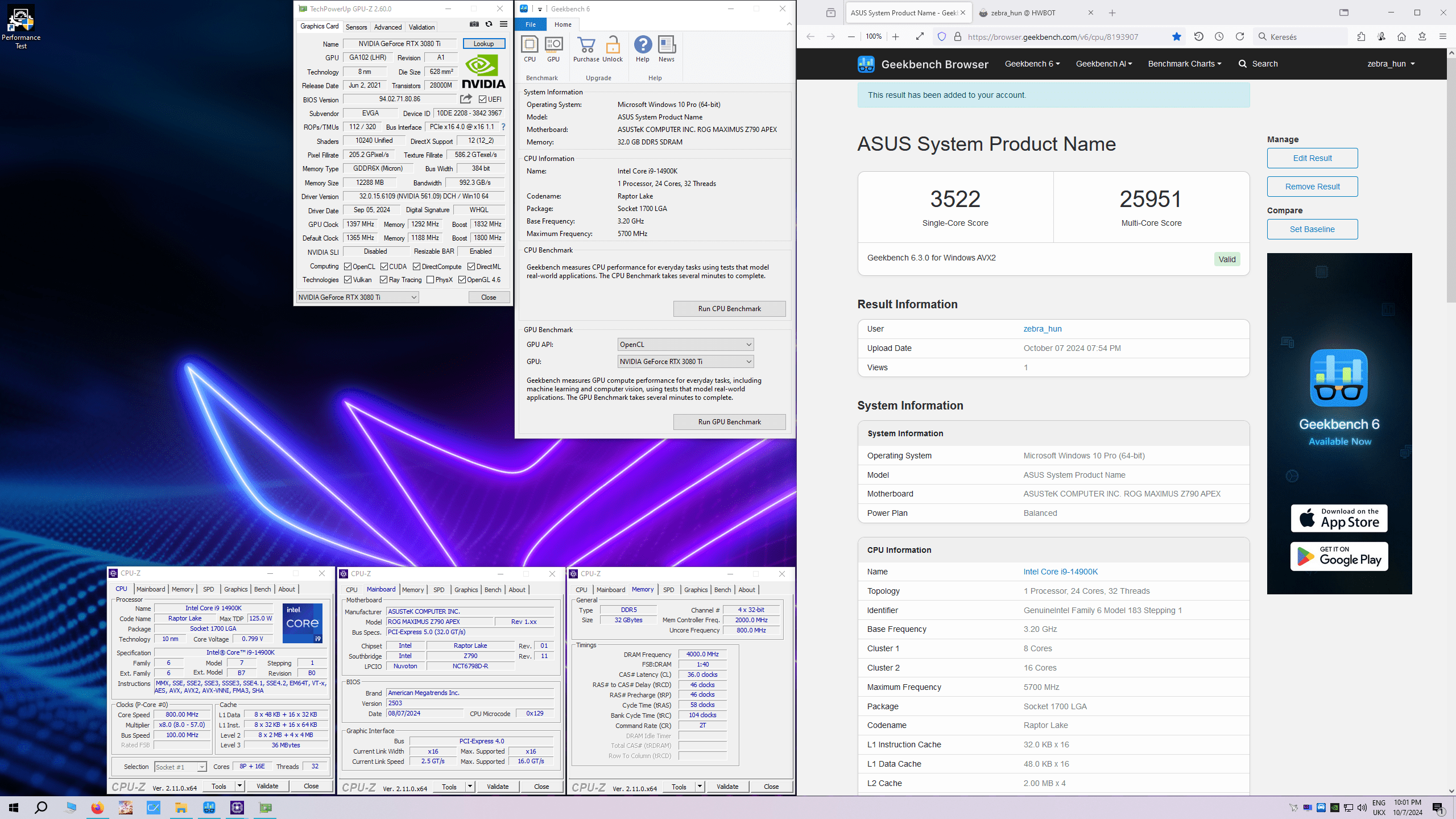
Task: Click the GPU-Z screenshot camera icon
Action: tap(474, 24)
